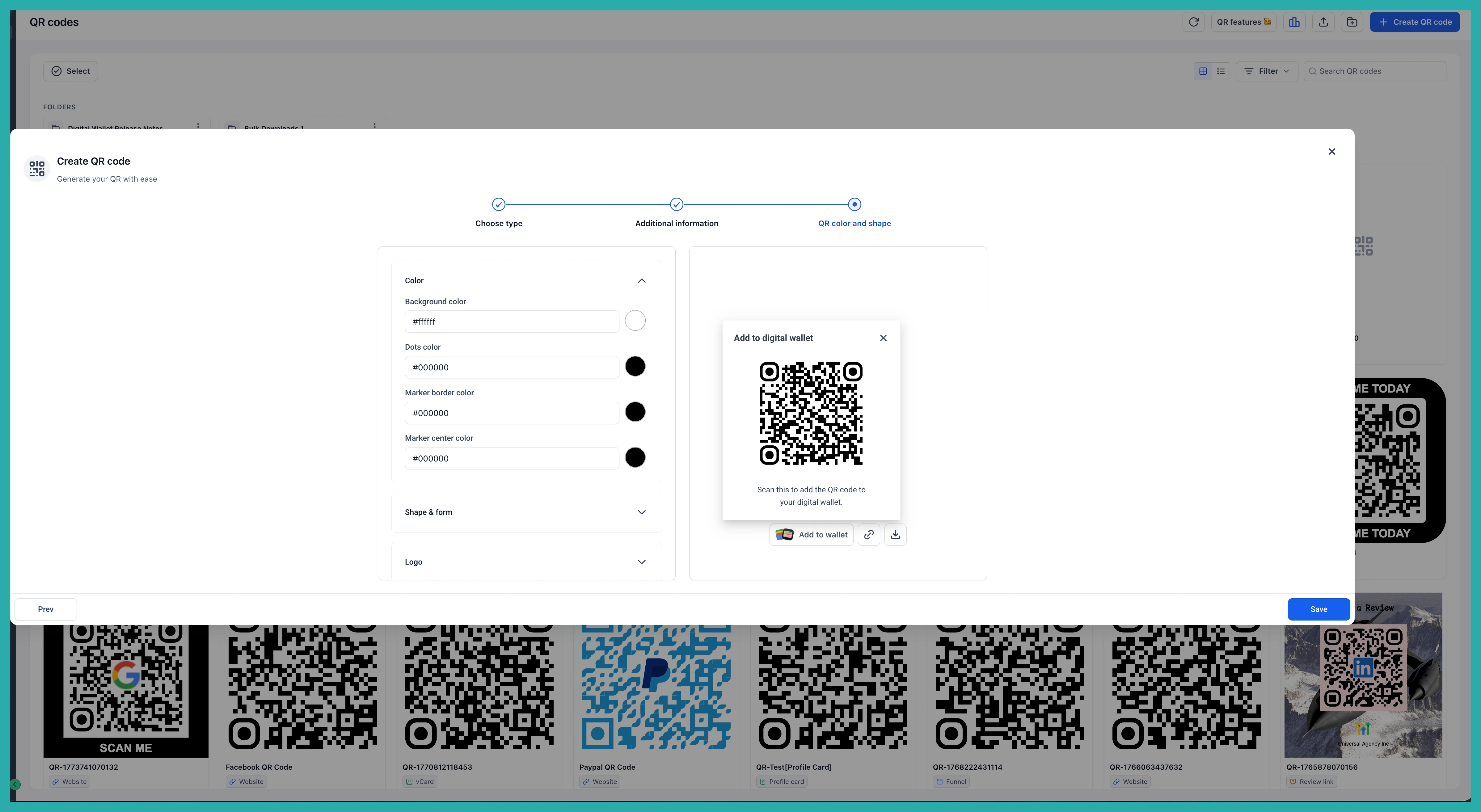
Task: Collapse the Color section
Action: pos(642,280)
